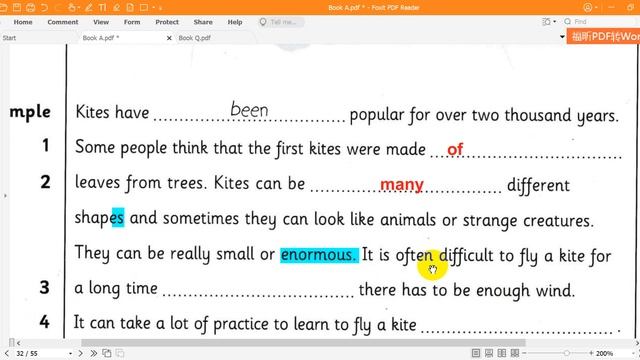Select the Typewriter text tool icon
The image size is (640, 360).
click(x=102, y=7)
